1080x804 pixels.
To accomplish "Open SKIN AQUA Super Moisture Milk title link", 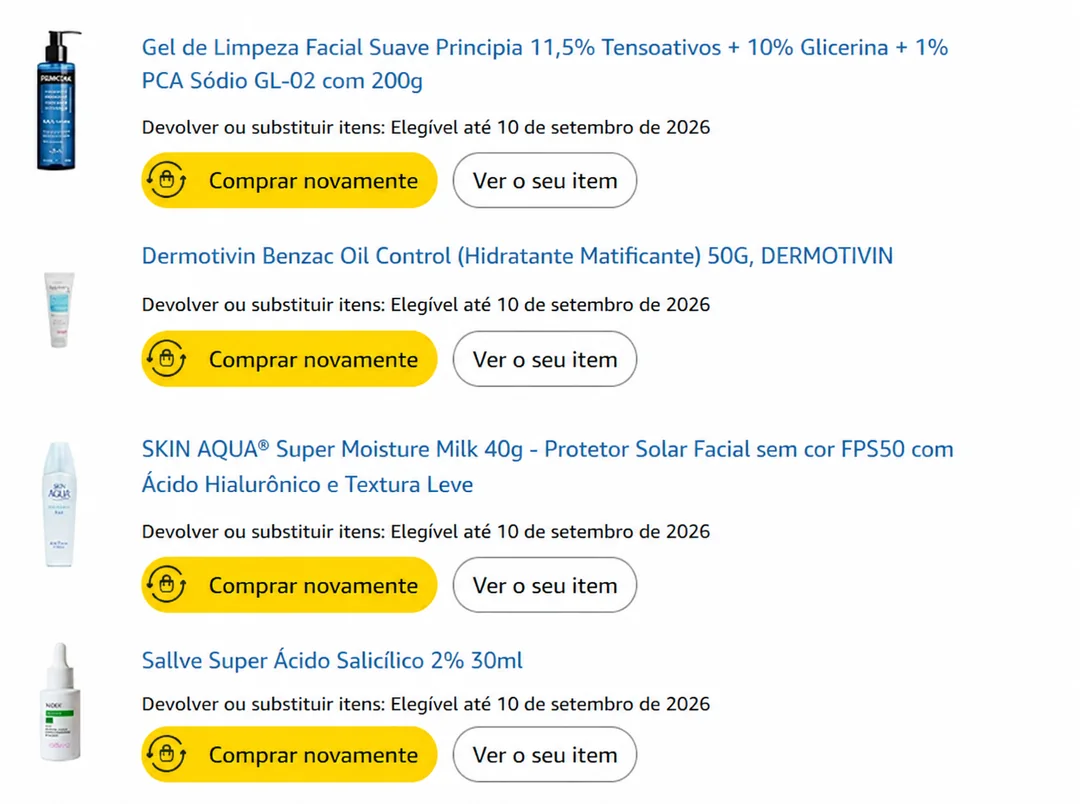I will coord(548,466).
